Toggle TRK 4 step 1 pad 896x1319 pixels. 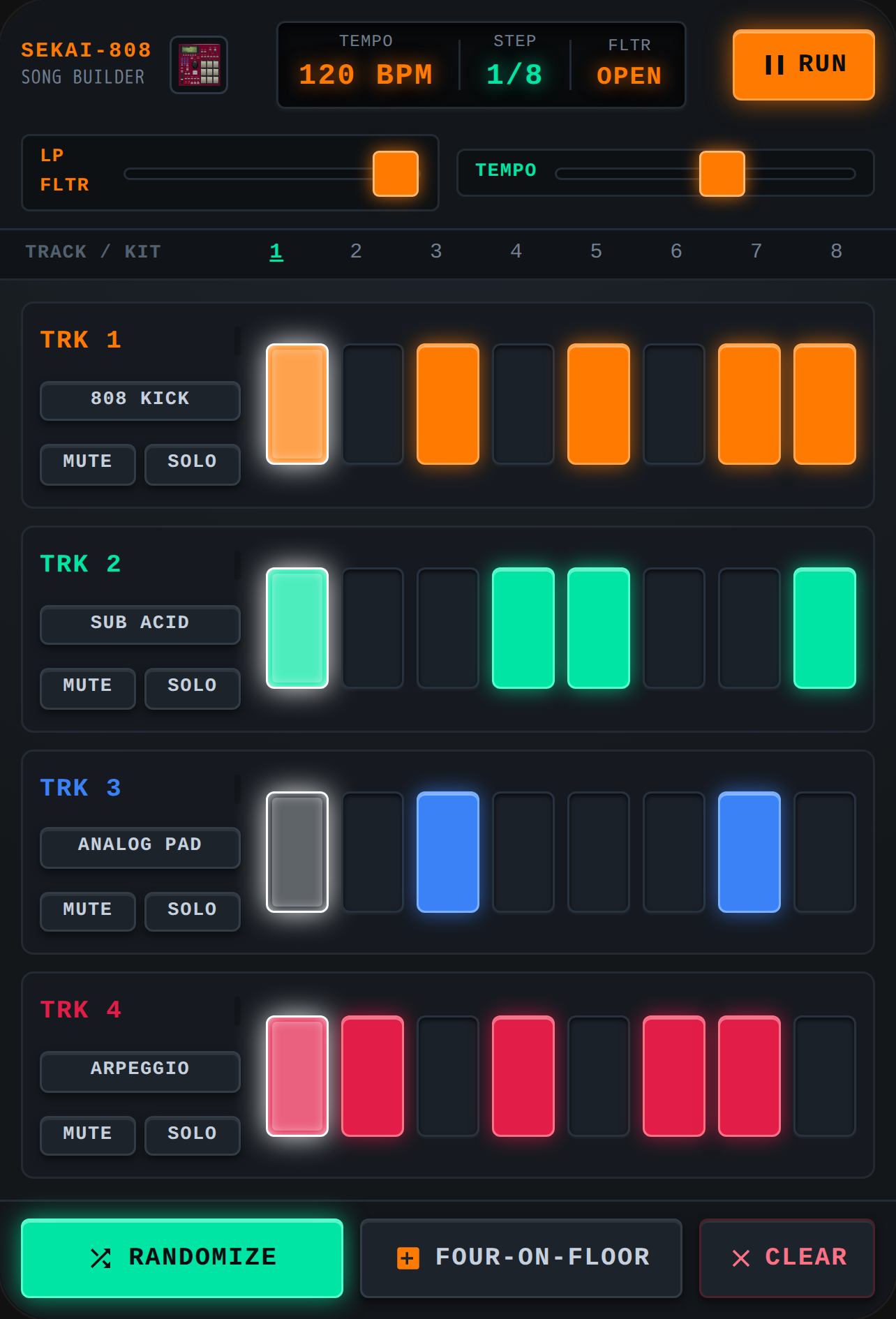[297, 1076]
